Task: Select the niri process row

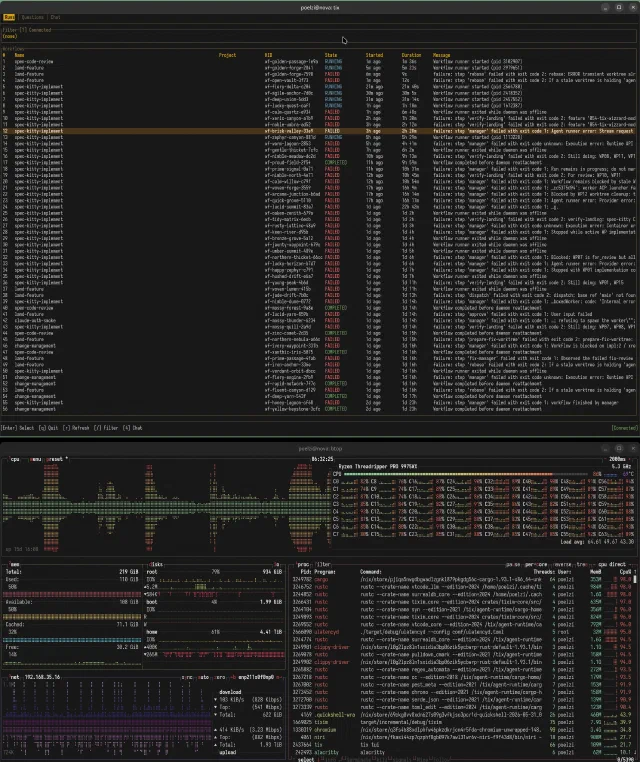Action: point(462,737)
